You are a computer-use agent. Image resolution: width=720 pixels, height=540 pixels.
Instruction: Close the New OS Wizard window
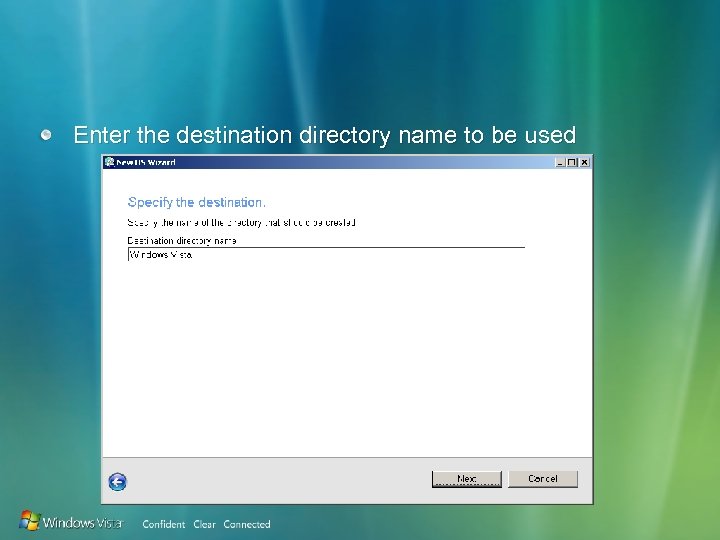(584, 162)
